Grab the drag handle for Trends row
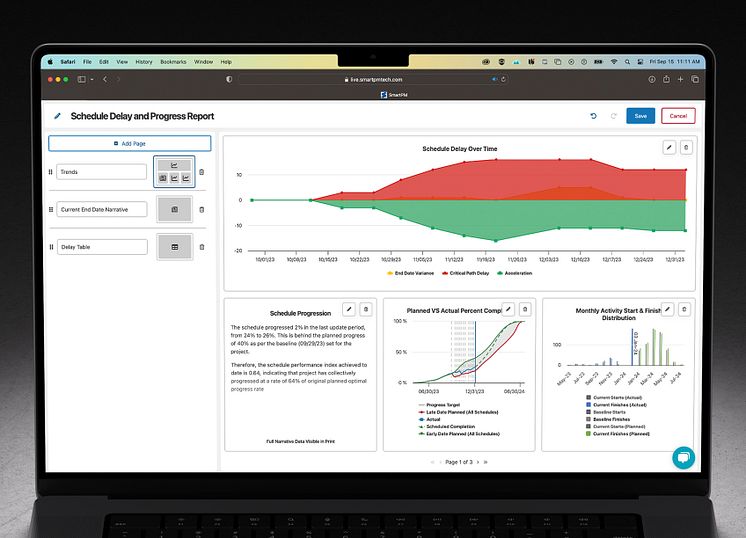This screenshot has height=538, width=746. (50, 172)
